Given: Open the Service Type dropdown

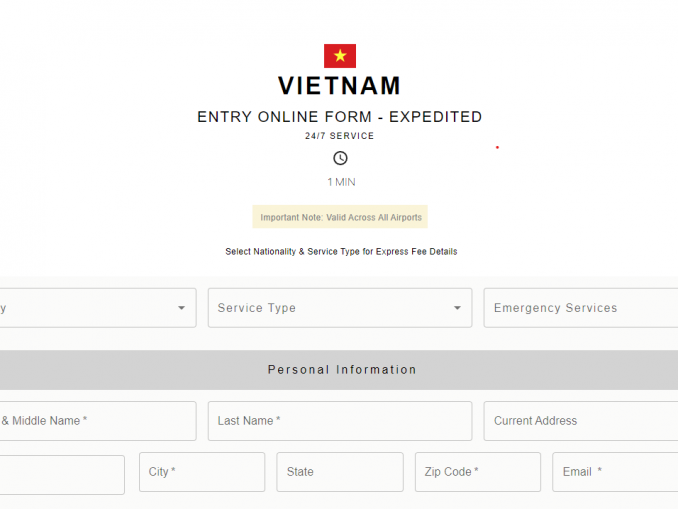Looking at the screenshot, I should 339,308.
